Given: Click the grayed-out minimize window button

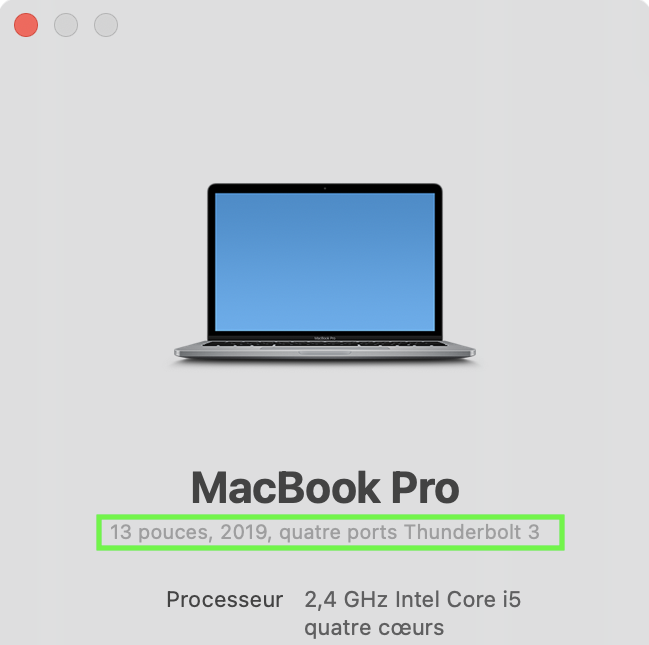Looking at the screenshot, I should click(66, 25).
